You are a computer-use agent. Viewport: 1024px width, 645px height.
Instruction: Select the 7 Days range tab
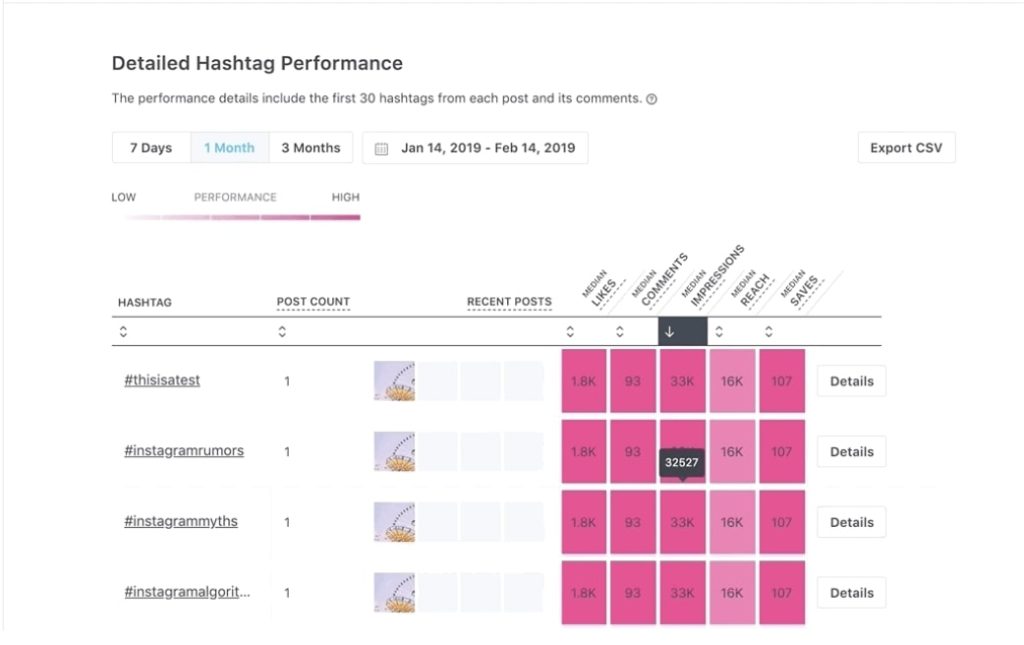(x=151, y=148)
